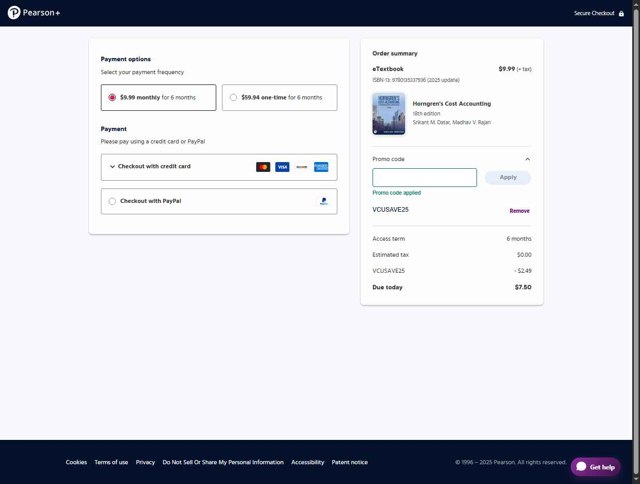Select $59.94 one-time for 6 months option
Image resolution: width=640 pixels, height=484 pixels.
coord(280,98)
